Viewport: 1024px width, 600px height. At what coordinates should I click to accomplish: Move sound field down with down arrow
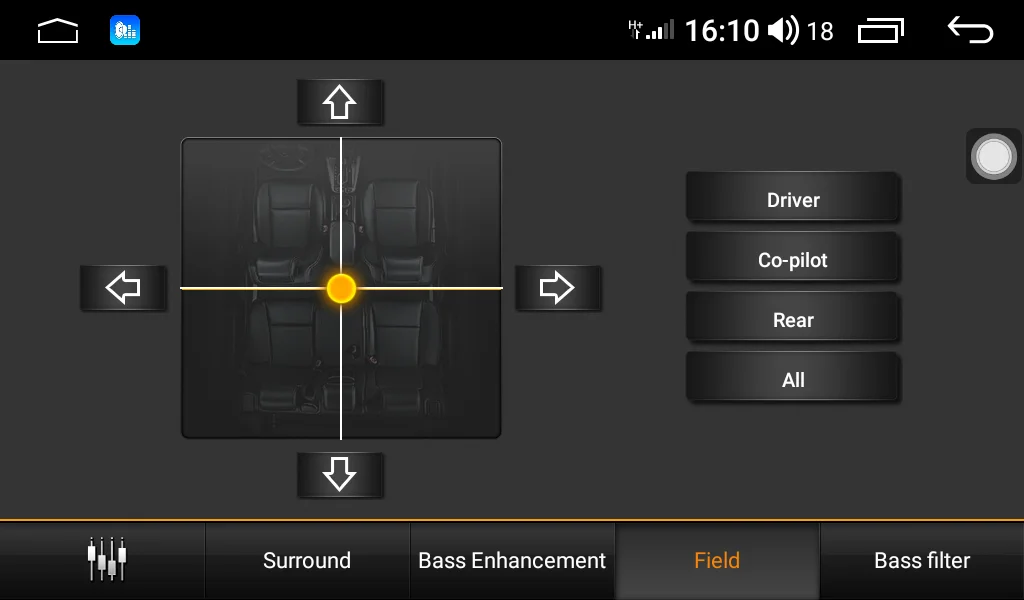click(x=340, y=475)
